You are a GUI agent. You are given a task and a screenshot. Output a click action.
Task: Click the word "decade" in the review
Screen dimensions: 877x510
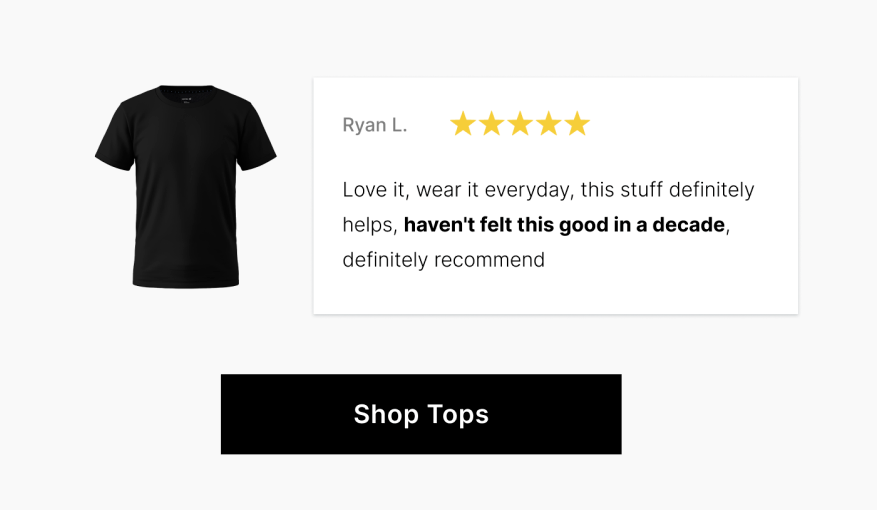(688, 225)
